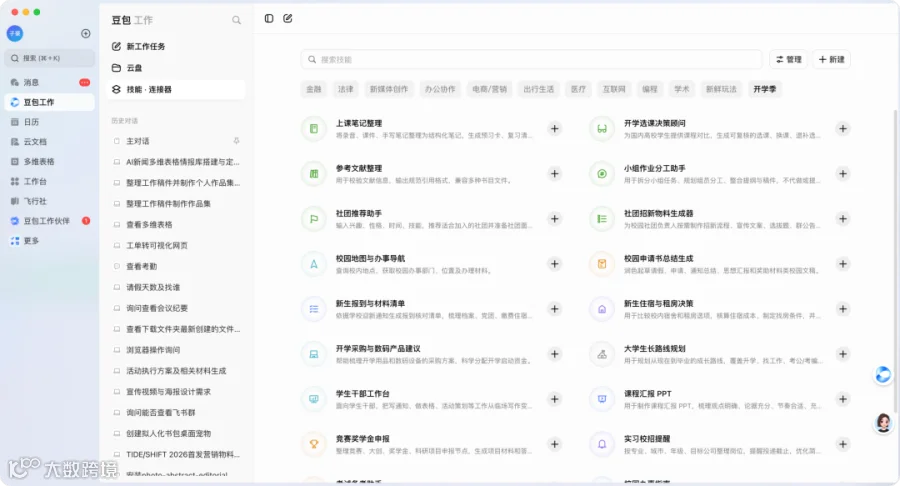Click the flag icon of 社团推荐助手
This screenshot has height=486, width=900.
[x=314, y=219]
